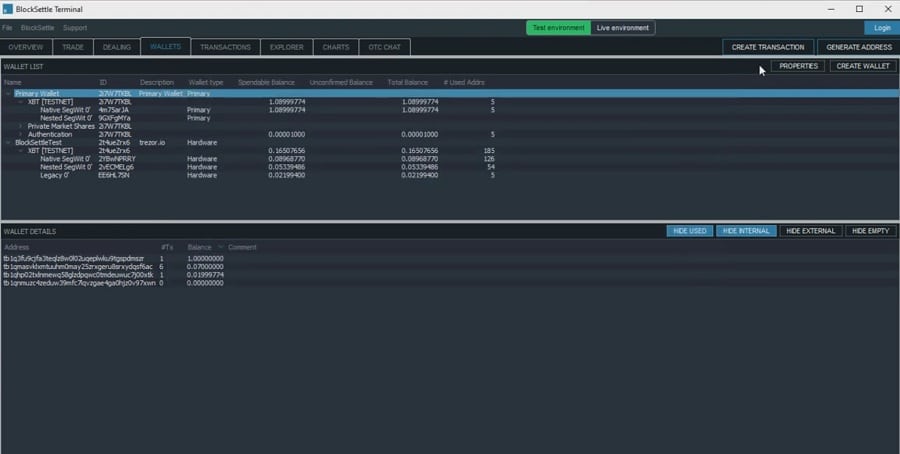The image size is (900, 454).
Task: Collapse the BlockSettleTest wallet node
Action: click(x=8, y=142)
